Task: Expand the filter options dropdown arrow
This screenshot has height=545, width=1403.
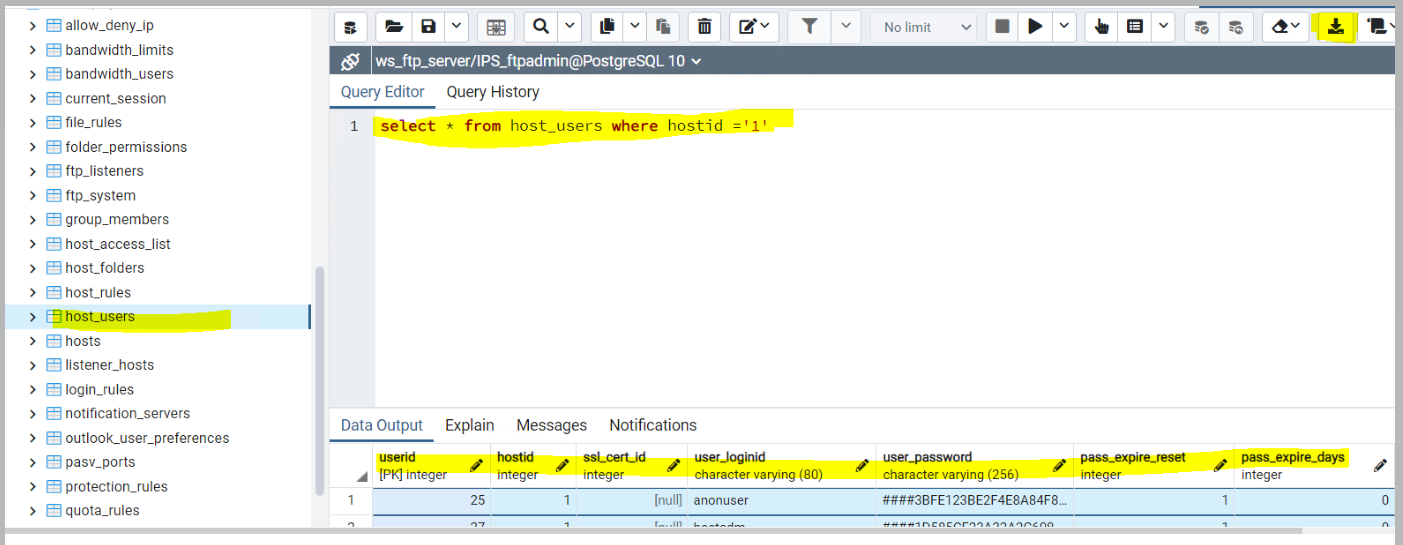Action: (846, 27)
